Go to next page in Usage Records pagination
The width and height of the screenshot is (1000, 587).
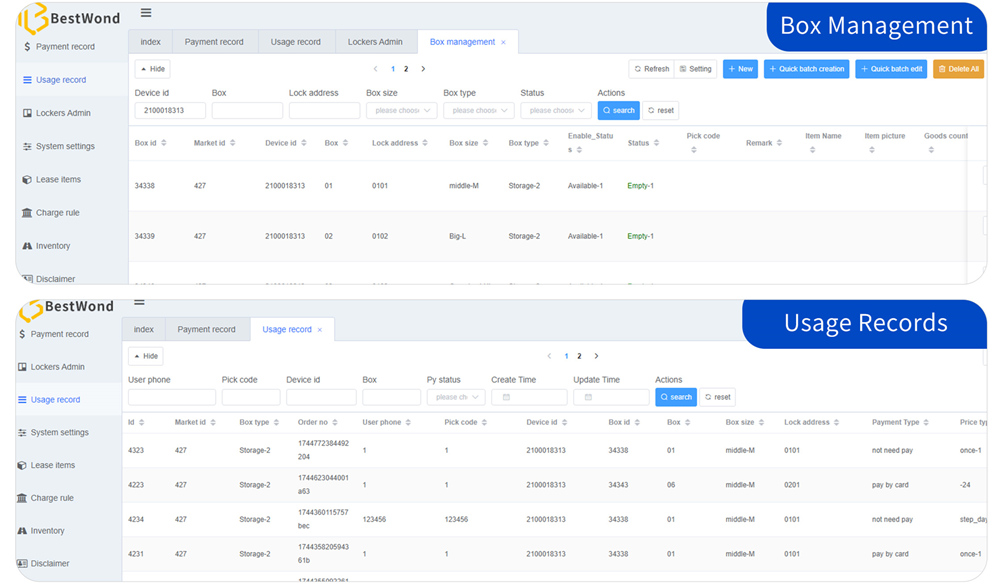(597, 356)
